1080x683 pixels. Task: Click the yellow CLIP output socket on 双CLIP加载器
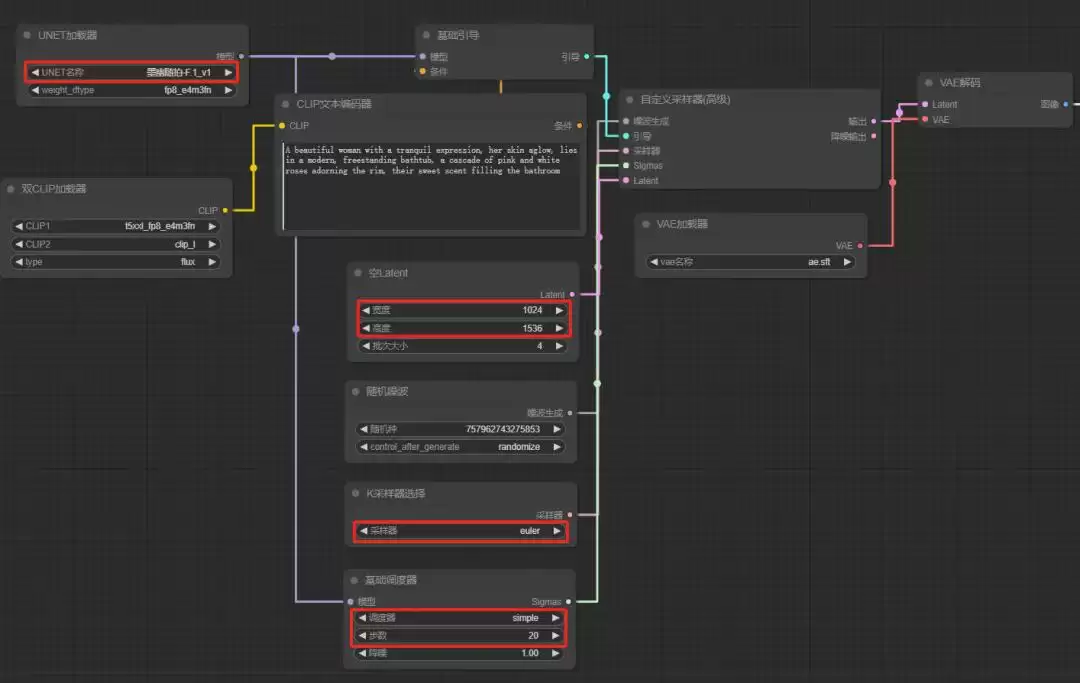pos(225,210)
